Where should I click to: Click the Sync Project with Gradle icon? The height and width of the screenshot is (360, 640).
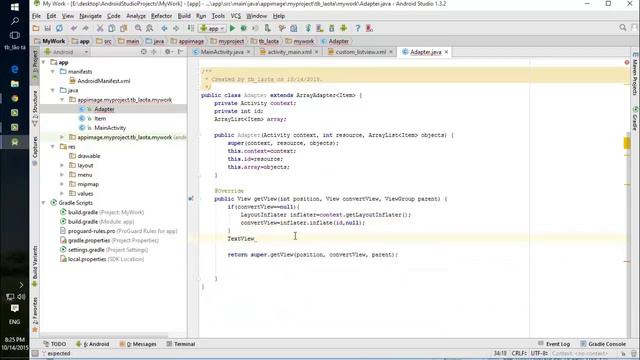tap(308, 28)
